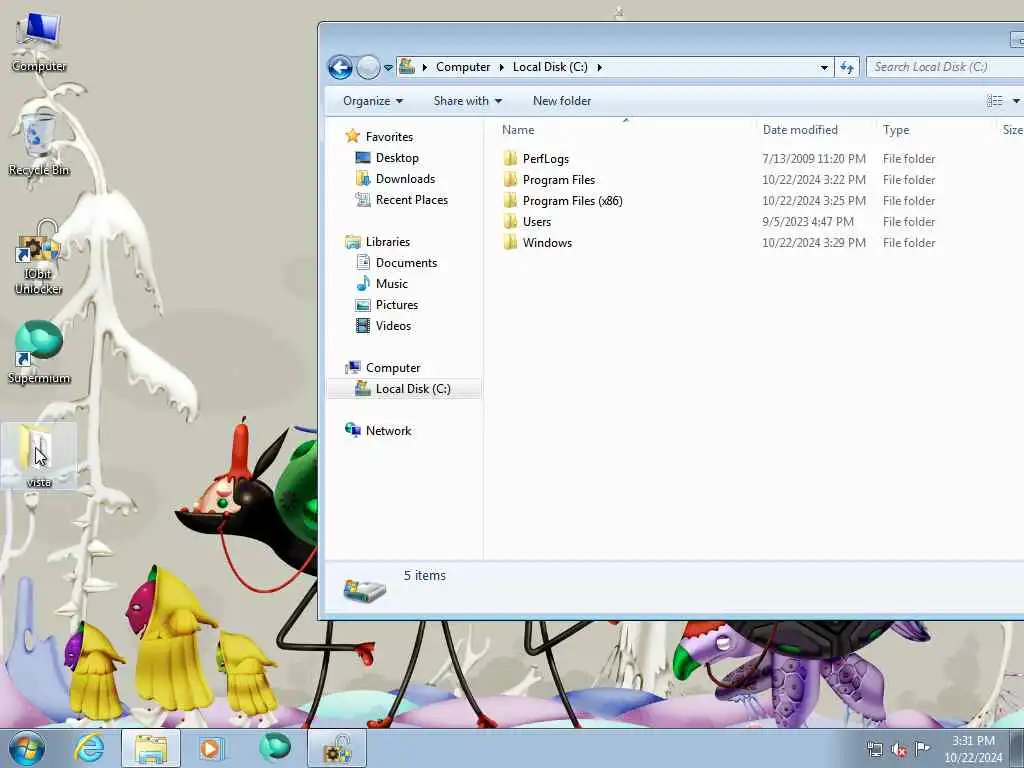The image size is (1024, 768).
Task: Open Windows Media Player from taskbar
Action: 211,748
